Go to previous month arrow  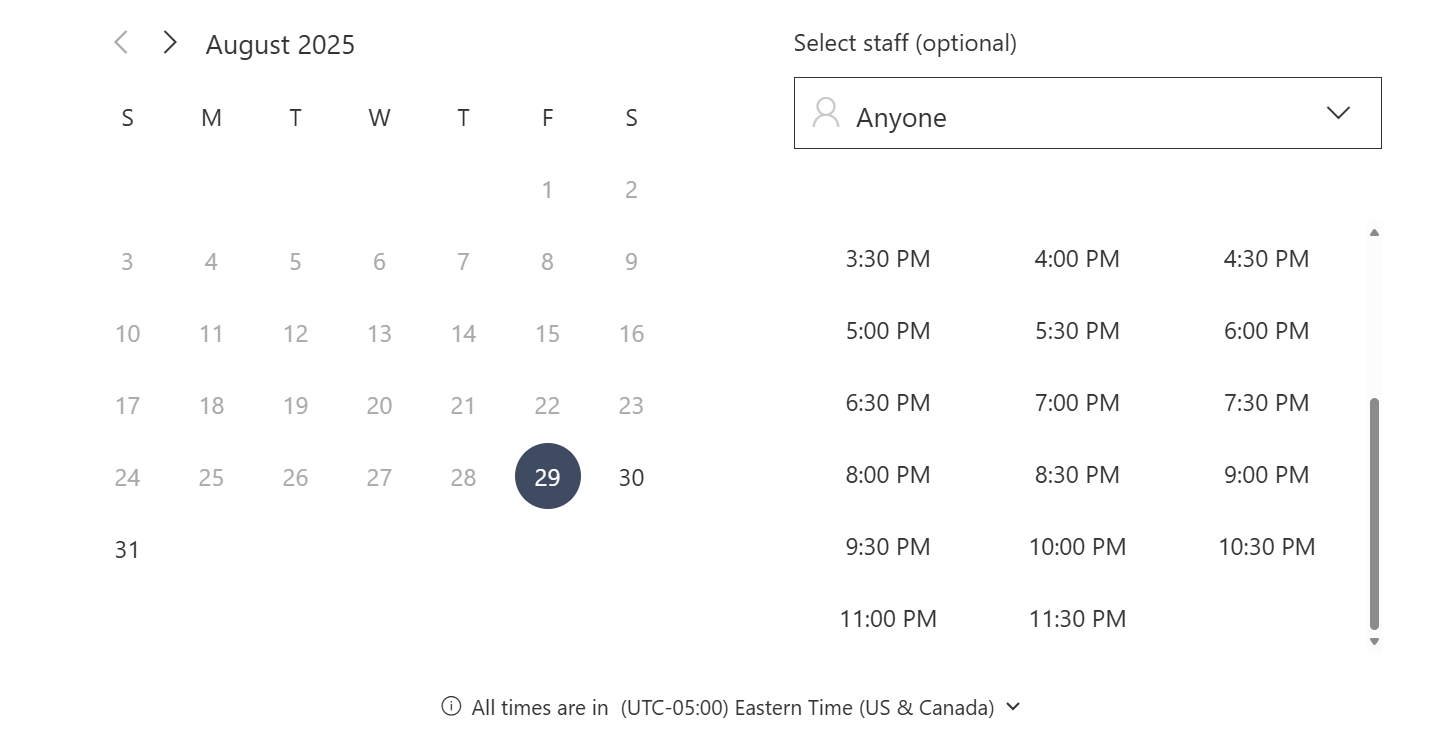121,42
